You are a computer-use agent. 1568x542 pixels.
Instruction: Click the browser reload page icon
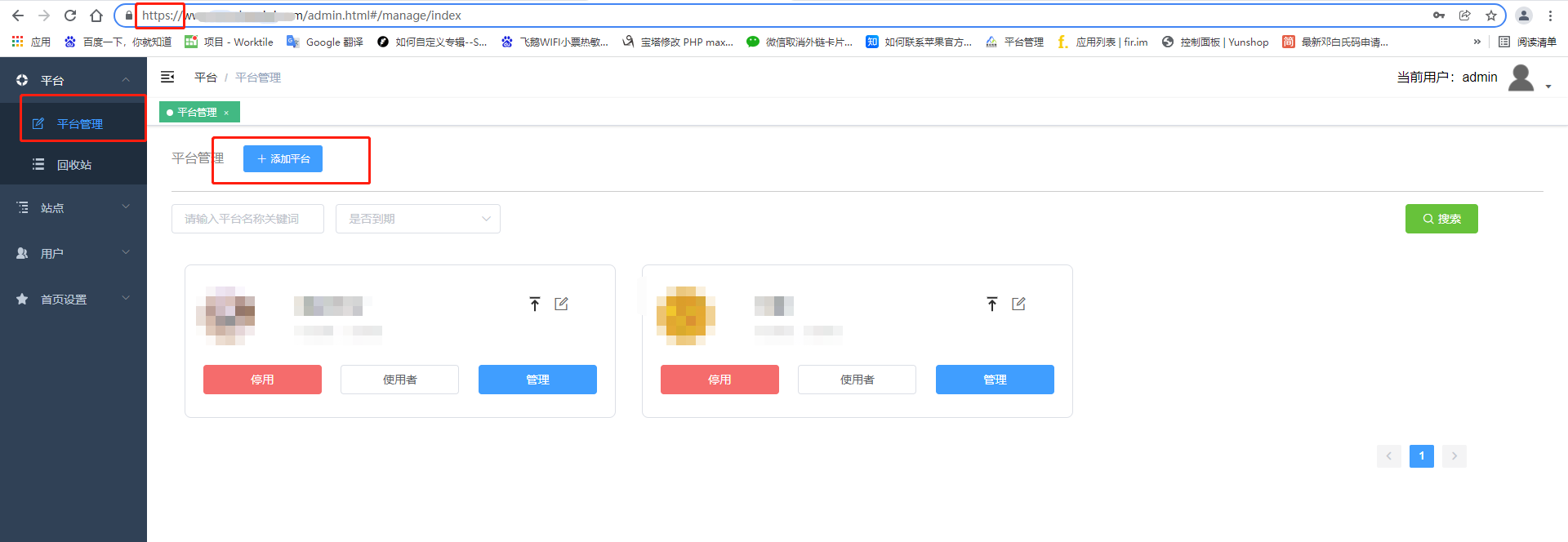click(x=70, y=16)
